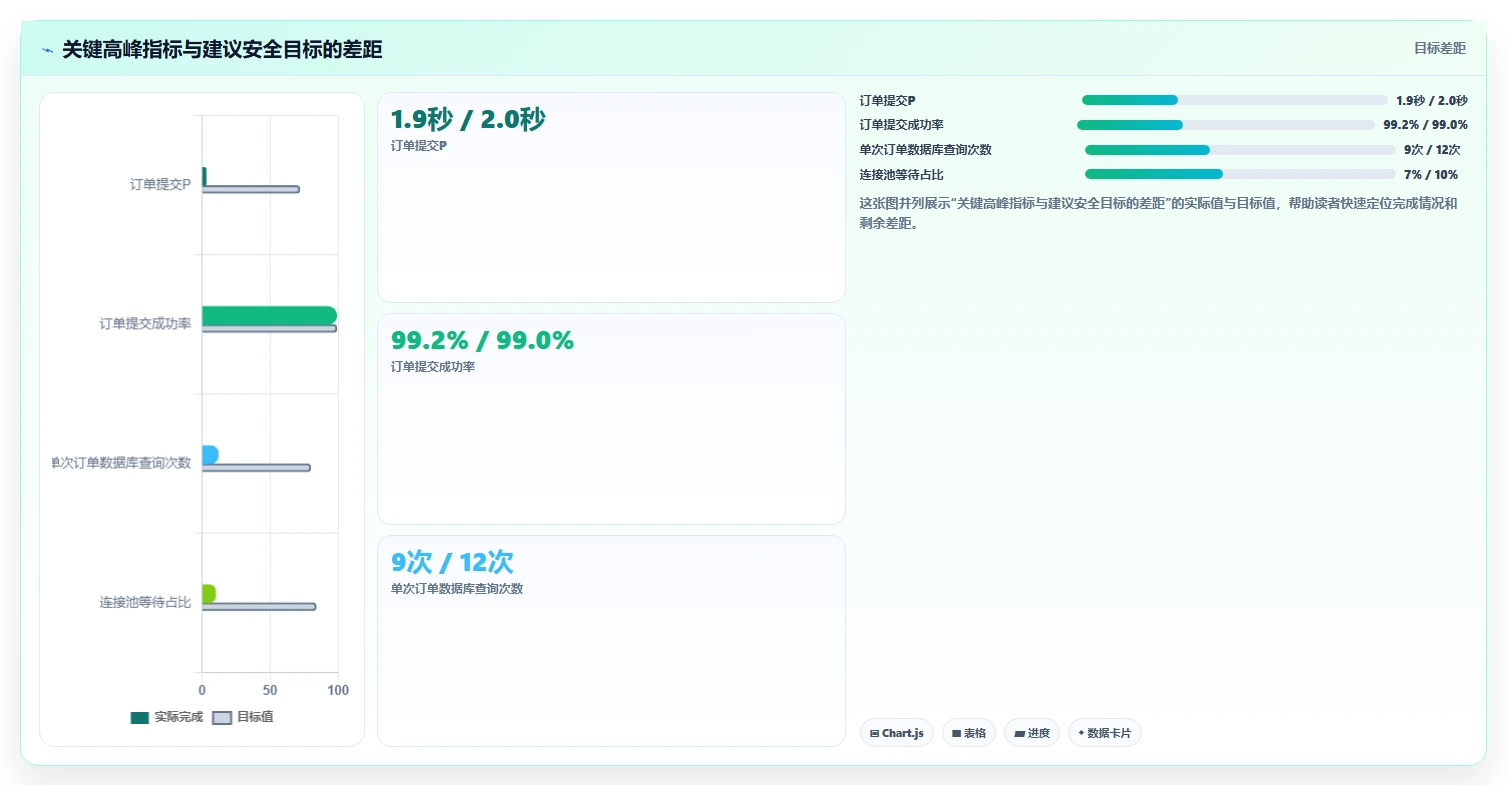Click the Chart.js tag chip

(x=897, y=733)
